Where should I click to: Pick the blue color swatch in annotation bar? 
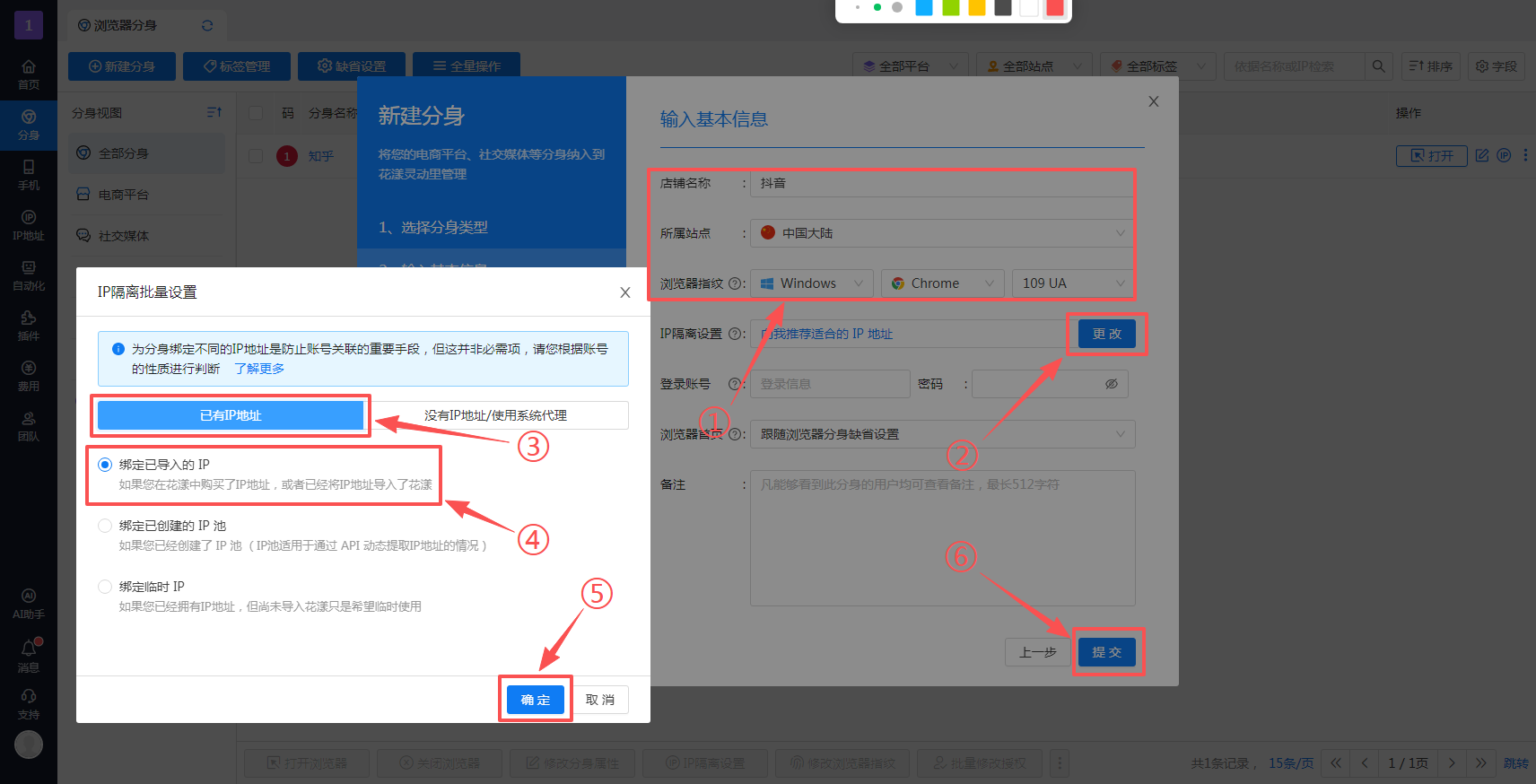(924, 8)
